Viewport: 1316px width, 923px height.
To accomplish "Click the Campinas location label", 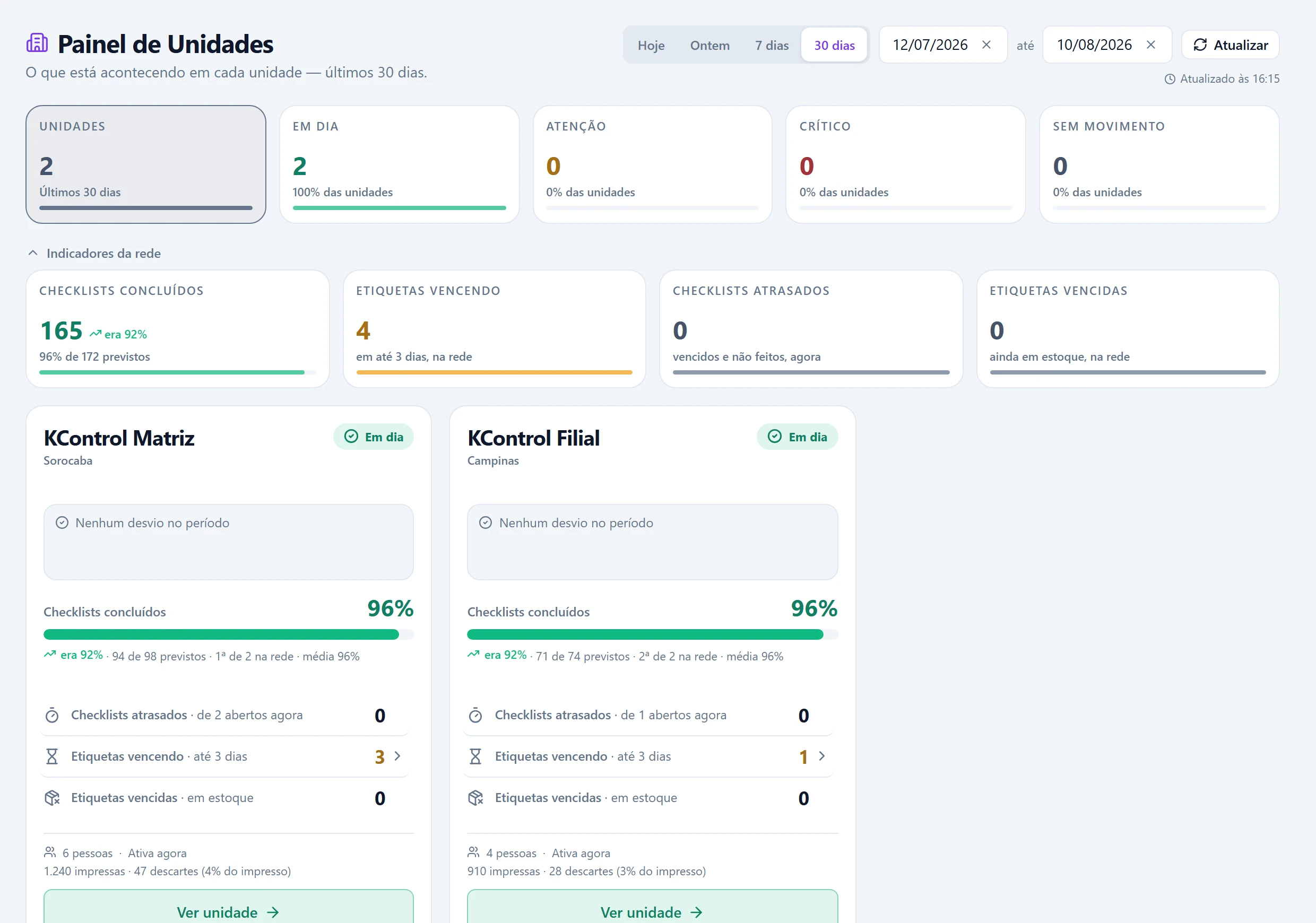I will coord(493,460).
